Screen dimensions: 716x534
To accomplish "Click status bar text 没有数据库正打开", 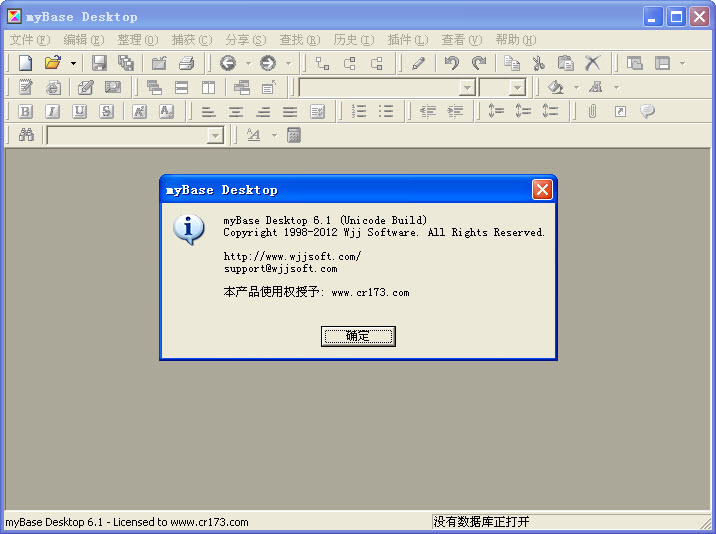I will [481, 522].
